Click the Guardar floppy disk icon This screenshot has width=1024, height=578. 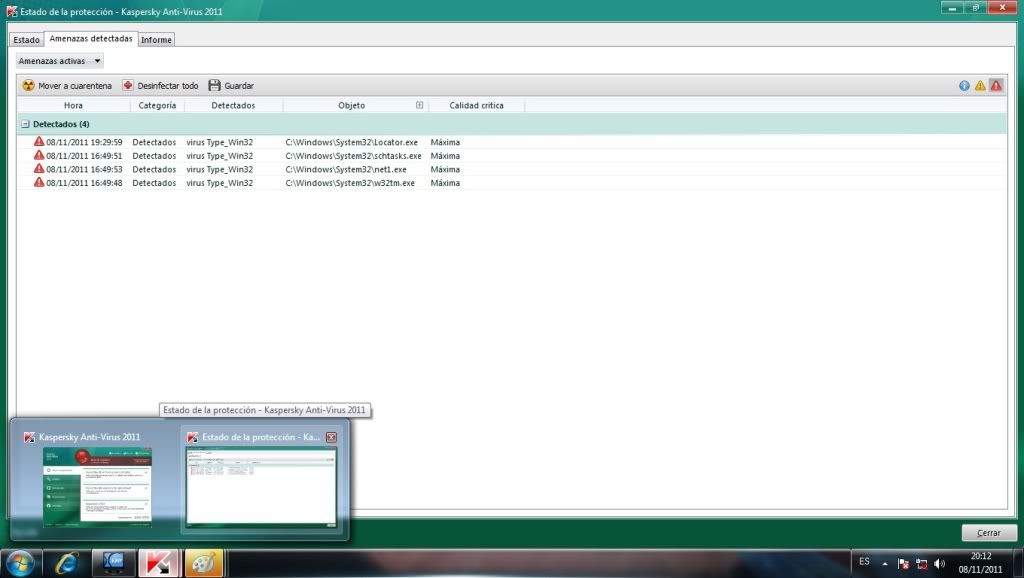click(214, 86)
